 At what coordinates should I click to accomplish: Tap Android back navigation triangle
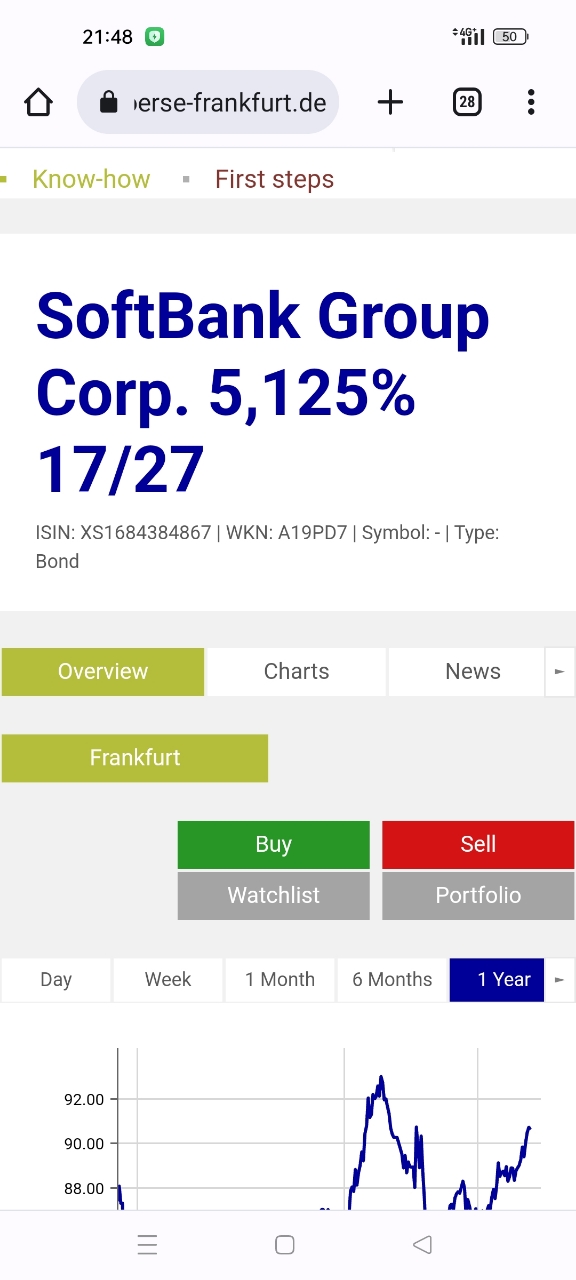click(x=422, y=1244)
